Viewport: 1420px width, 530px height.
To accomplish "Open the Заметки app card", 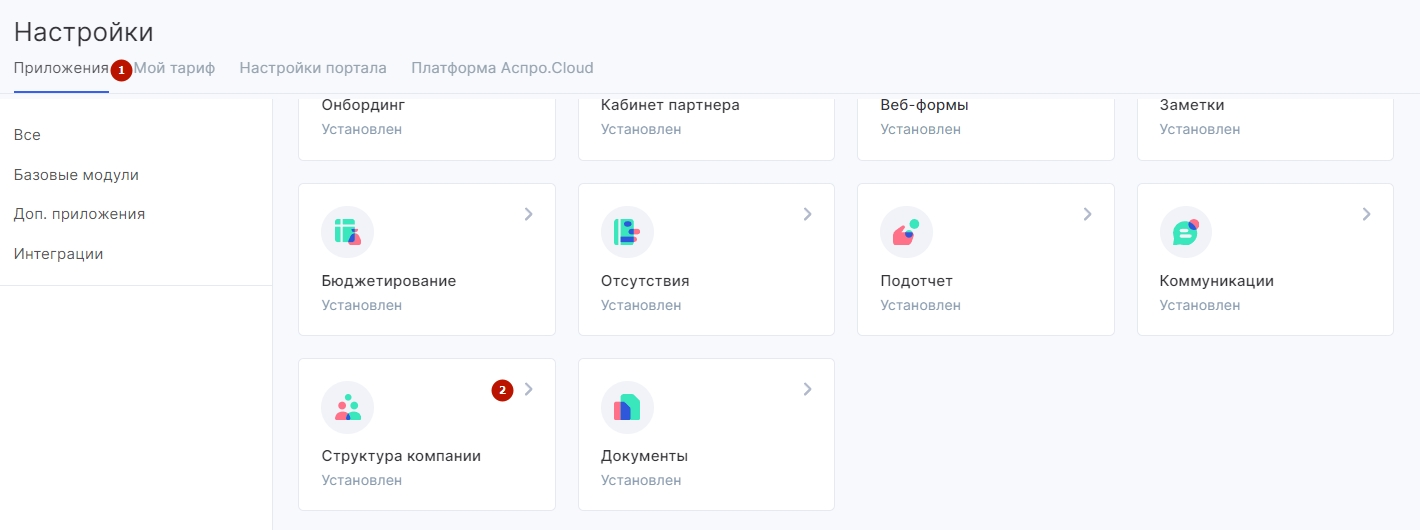I will pos(1265,127).
